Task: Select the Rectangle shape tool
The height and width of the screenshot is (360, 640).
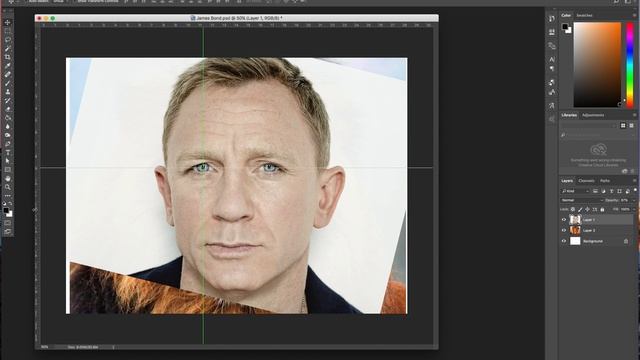Action: point(8,170)
